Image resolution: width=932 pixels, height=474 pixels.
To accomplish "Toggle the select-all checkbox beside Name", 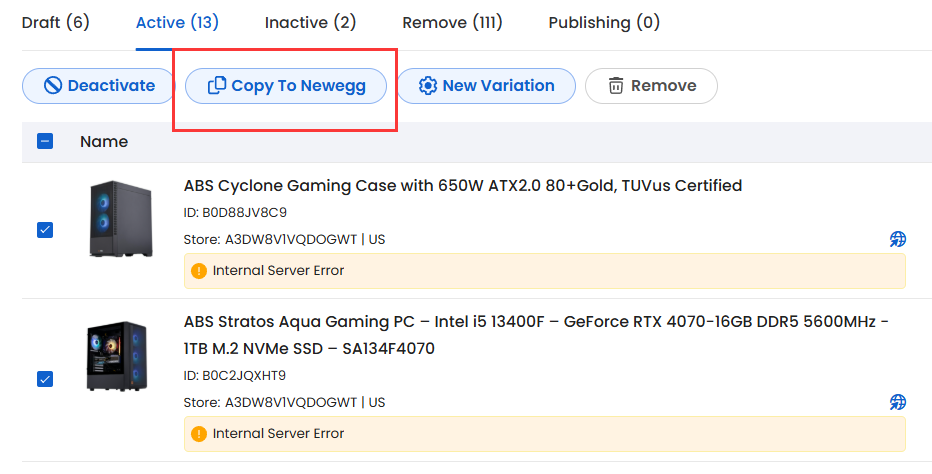I will 45,141.
